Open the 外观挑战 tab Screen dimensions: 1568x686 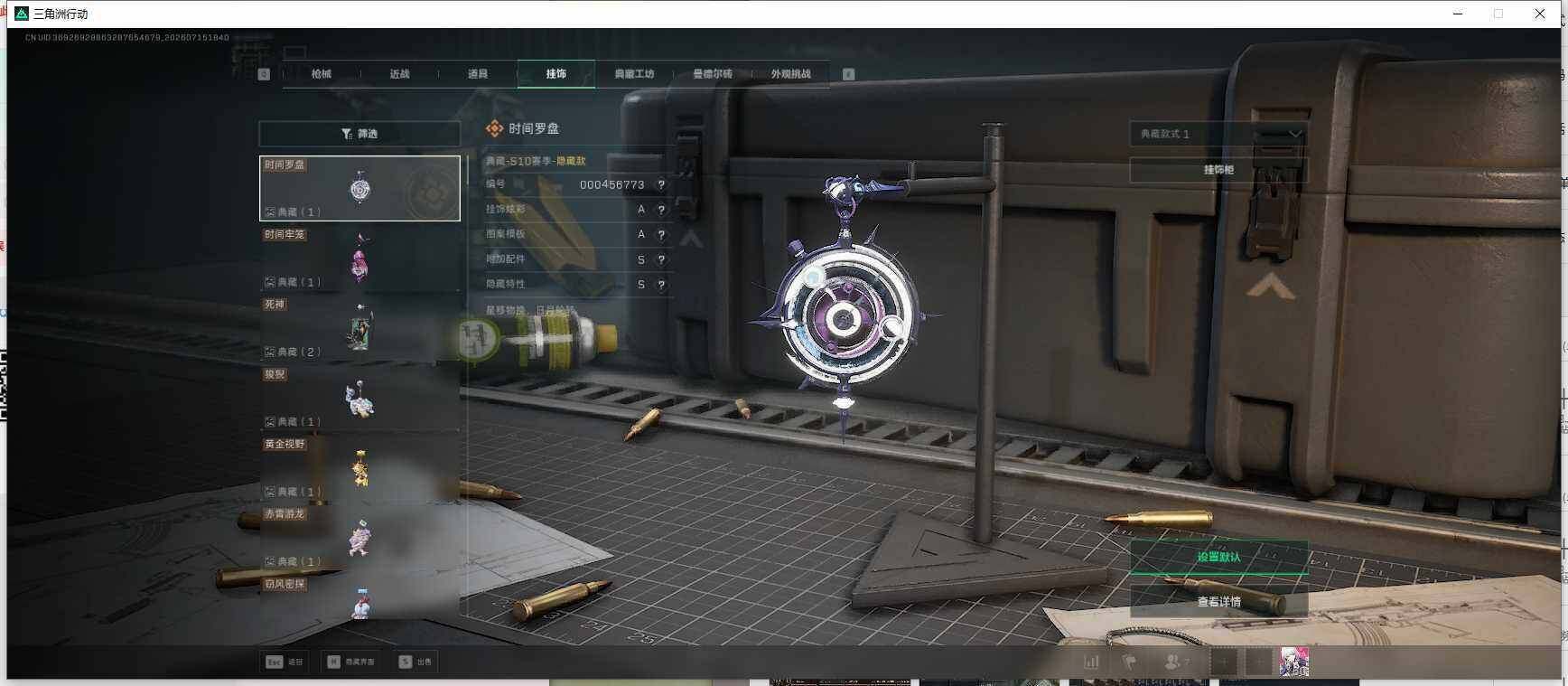pos(790,74)
